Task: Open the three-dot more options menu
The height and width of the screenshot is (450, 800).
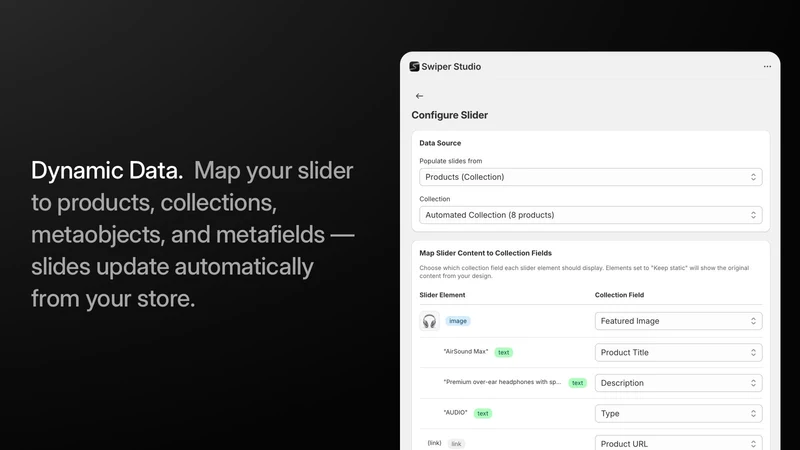Action: (x=767, y=66)
